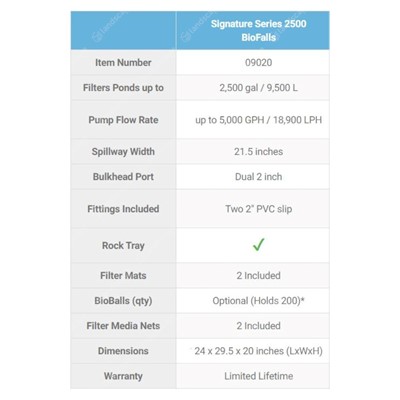Click the Limited Lifetime warranty value

258,376
